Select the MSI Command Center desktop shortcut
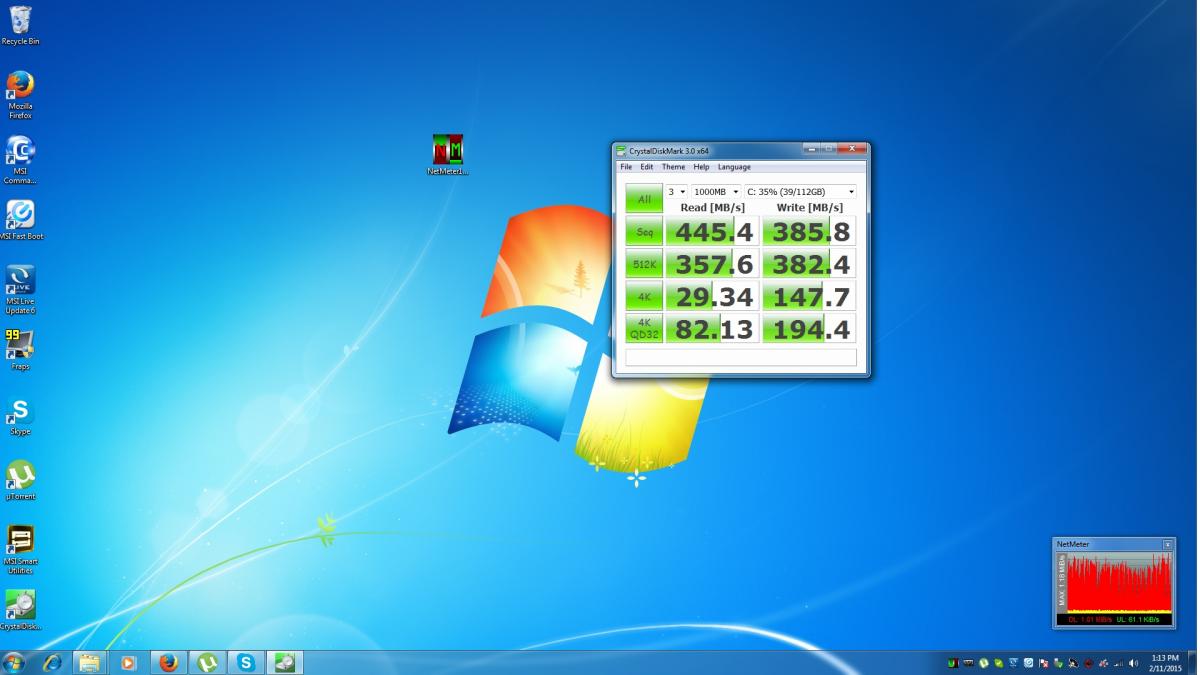Image resolution: width=1200 pixels, height=675 pixels. pyautogui.click(x=20, y=160)
